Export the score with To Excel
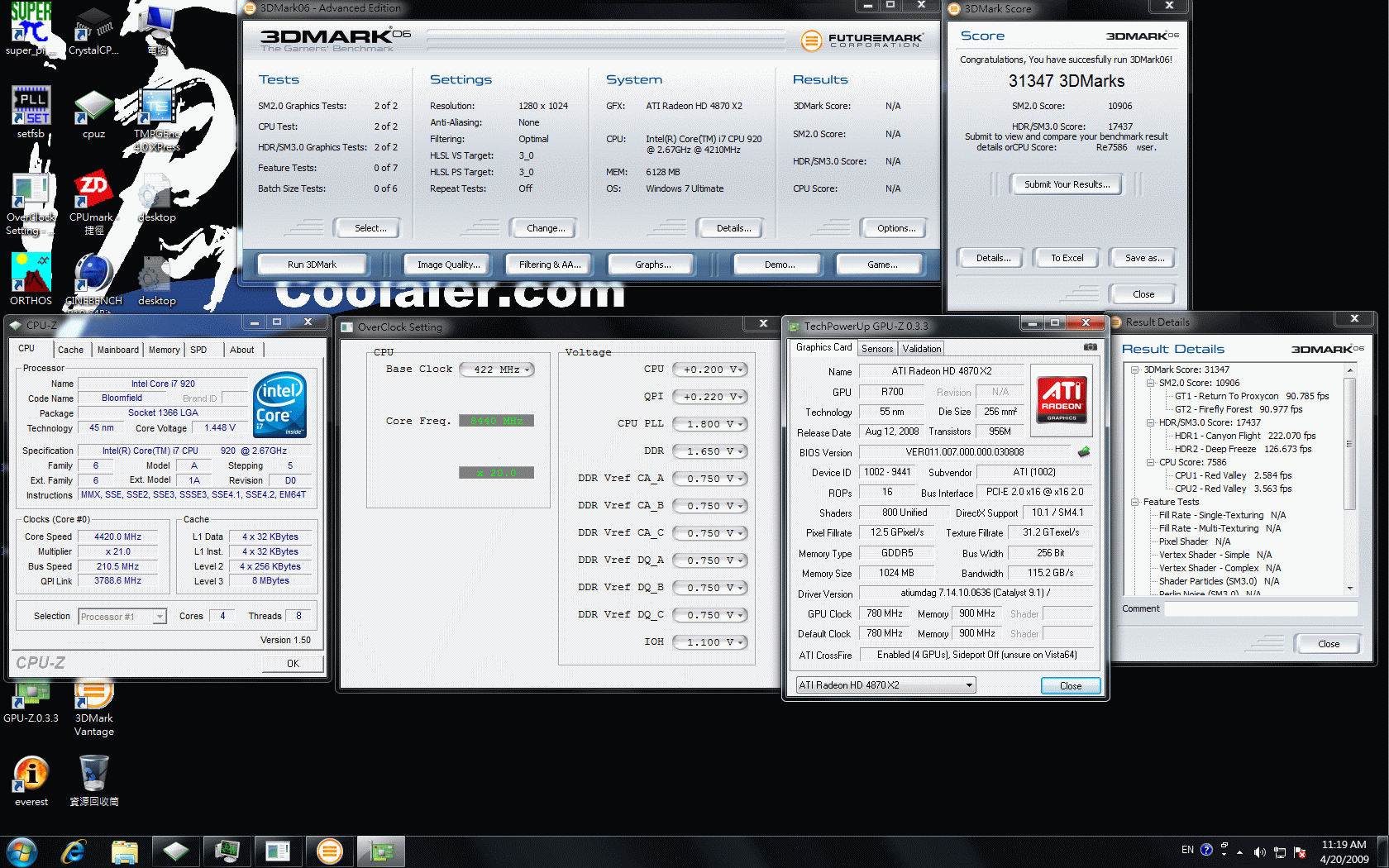 pyautogui.click(x=1067, y=258)
